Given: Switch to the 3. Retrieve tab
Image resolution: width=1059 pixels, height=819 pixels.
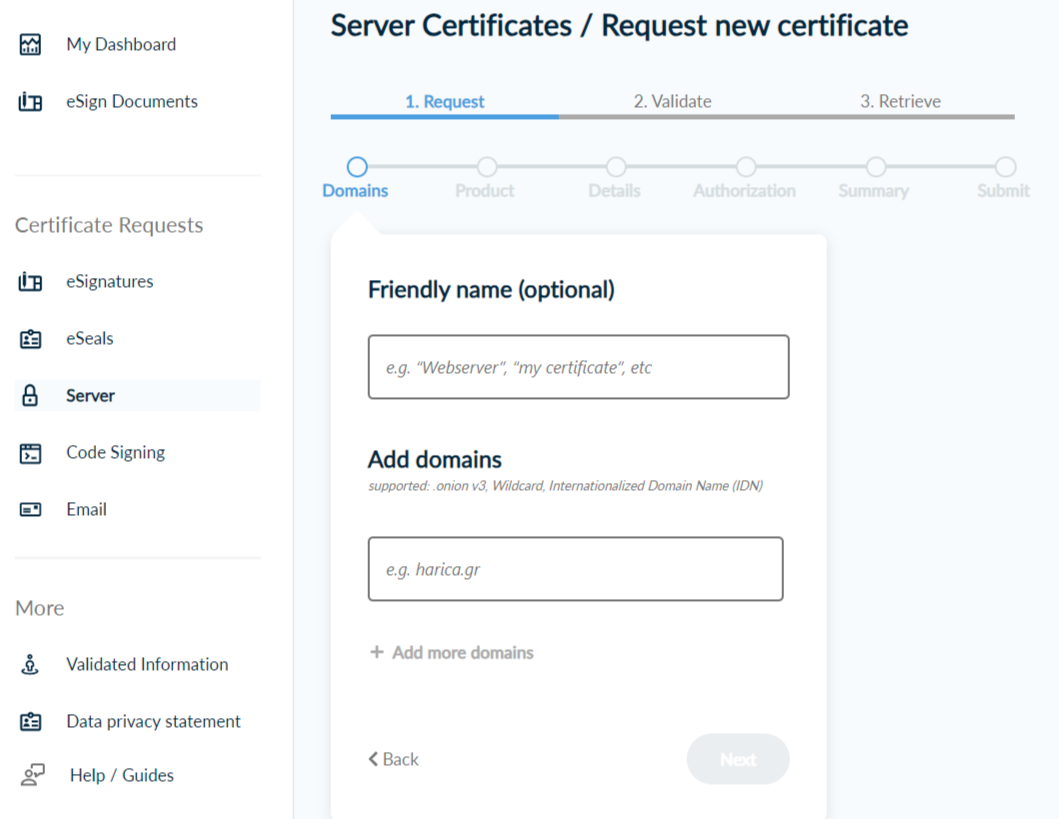Looking at the screenshot, I should pos(900,102).
